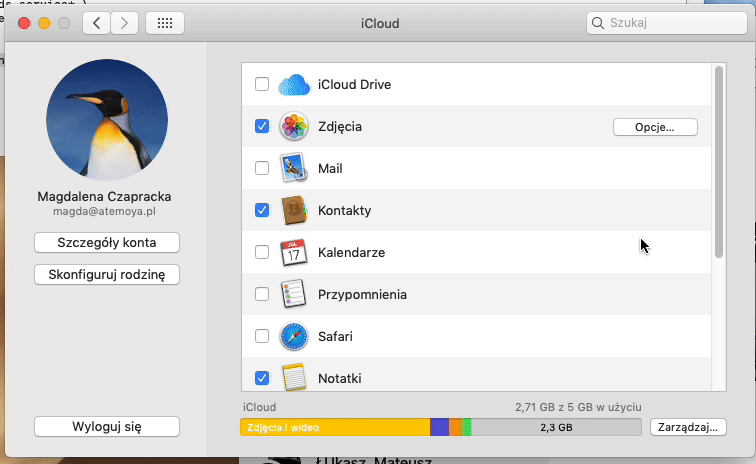
Task: Click the Przypomnienia list icon
Action: (x=293, y=294)
